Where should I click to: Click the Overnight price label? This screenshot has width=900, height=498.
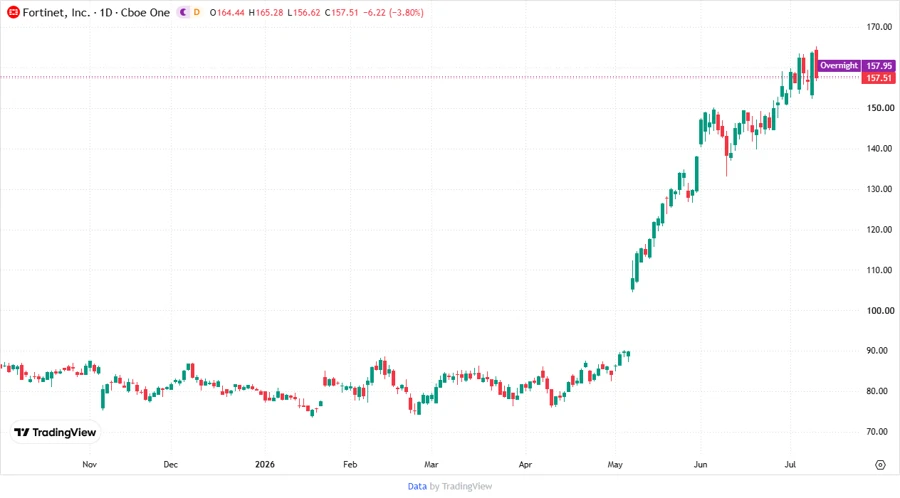[x=839, y=65]
